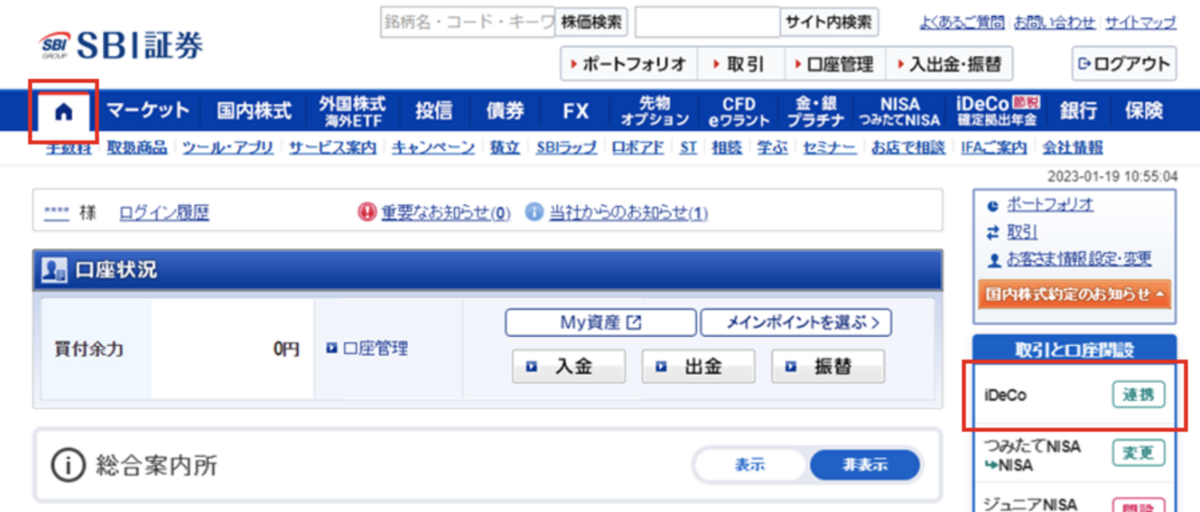Click the 総合案内所 info circle icon

(x=66, y=465)
